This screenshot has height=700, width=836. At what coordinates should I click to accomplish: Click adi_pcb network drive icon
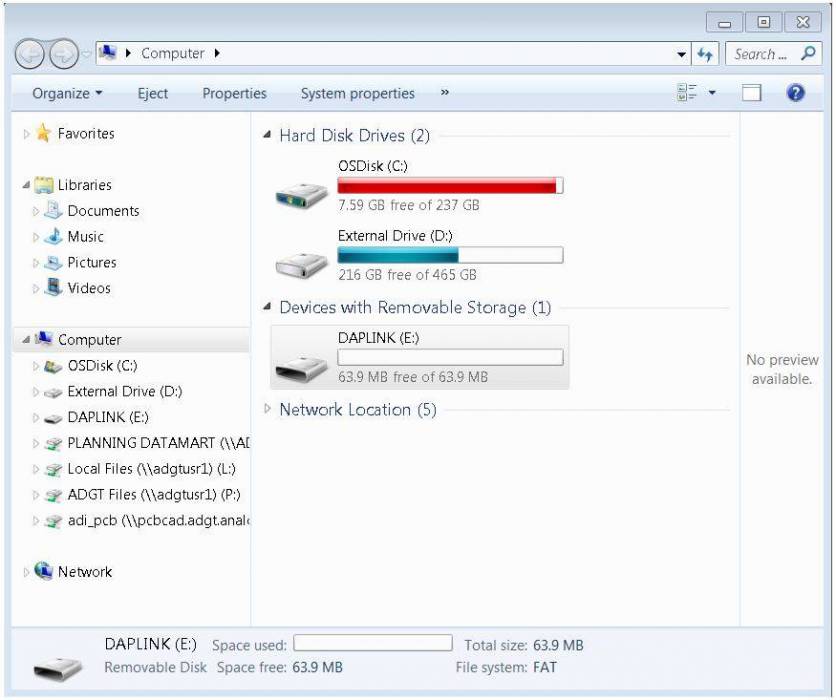(x=53, y=521)
